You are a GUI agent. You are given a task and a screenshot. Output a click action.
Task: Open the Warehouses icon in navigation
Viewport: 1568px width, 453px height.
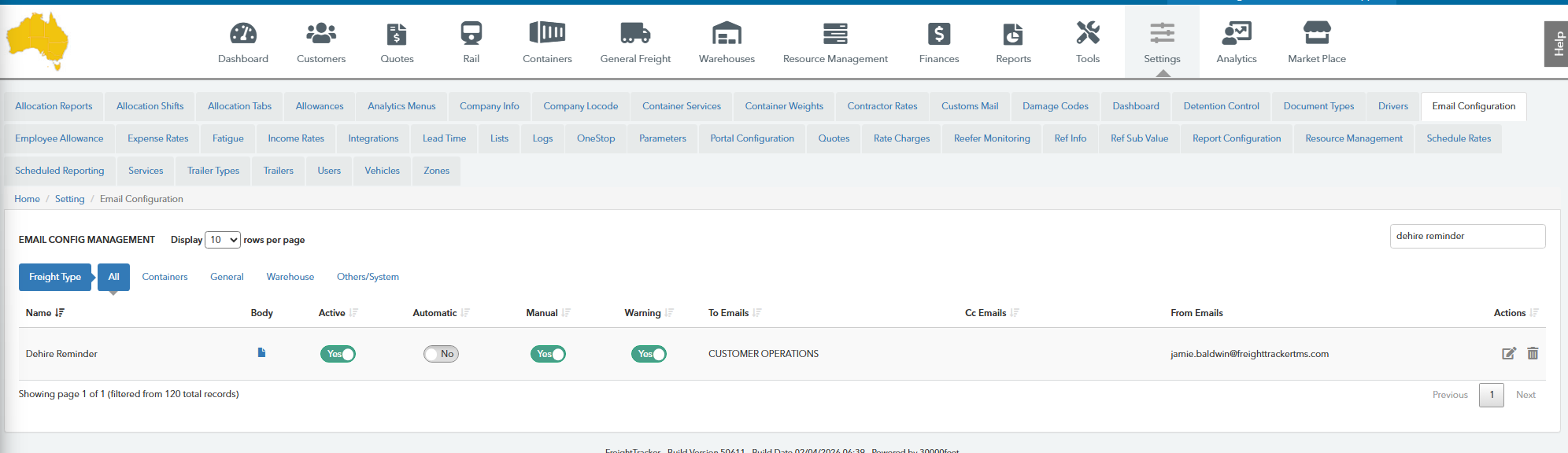pos(727,33)
